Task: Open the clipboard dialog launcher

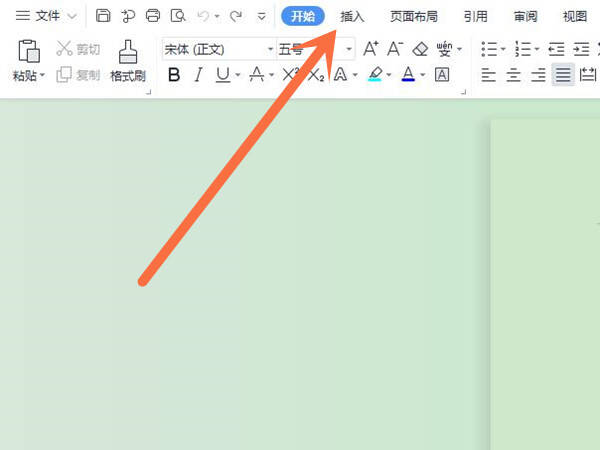Action: click(x=149, y=92)
